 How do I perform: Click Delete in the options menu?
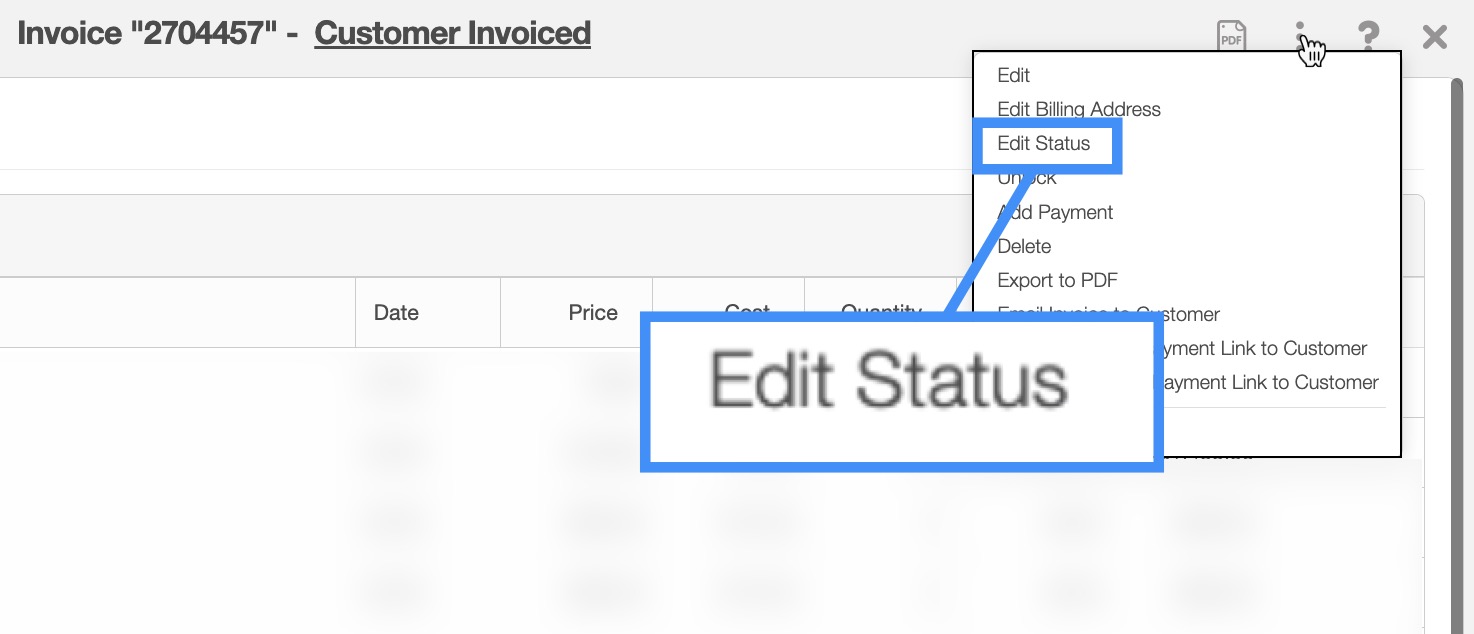[x=1024, y=246]
